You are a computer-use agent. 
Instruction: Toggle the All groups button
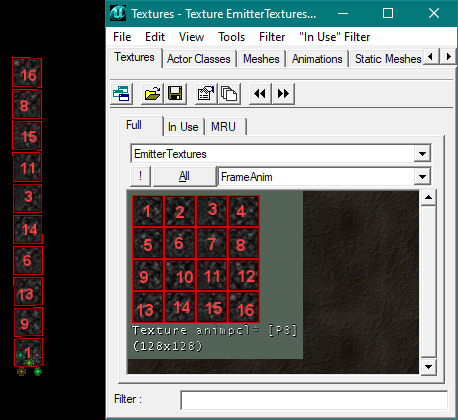click(184, 176)
